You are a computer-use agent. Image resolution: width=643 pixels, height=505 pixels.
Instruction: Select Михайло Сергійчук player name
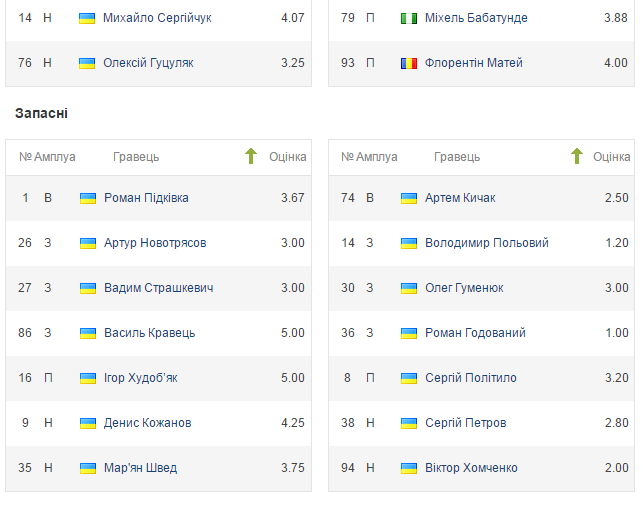(x=157, y=18)
